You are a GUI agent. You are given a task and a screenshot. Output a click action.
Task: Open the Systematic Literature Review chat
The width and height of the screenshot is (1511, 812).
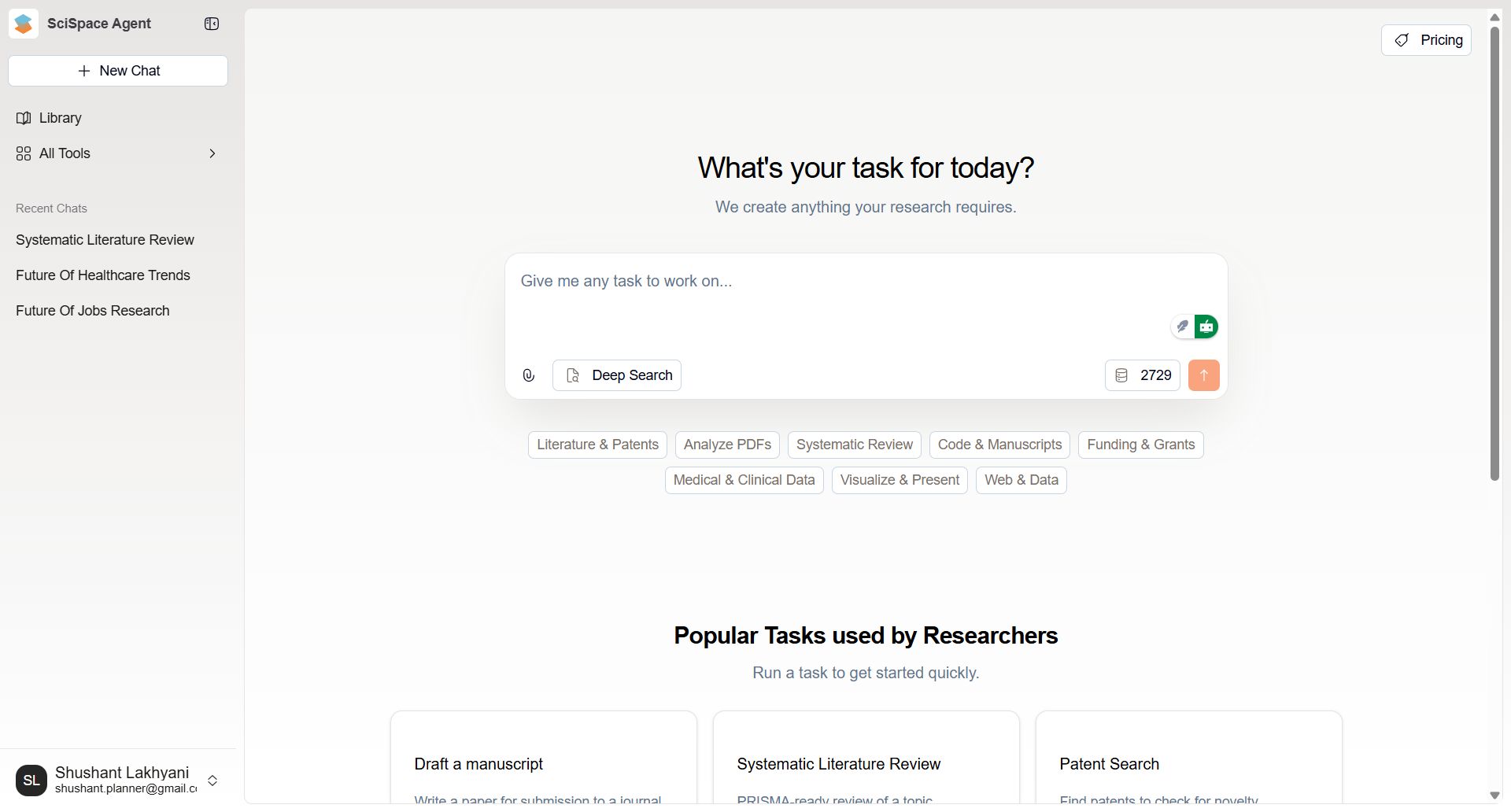105,240
